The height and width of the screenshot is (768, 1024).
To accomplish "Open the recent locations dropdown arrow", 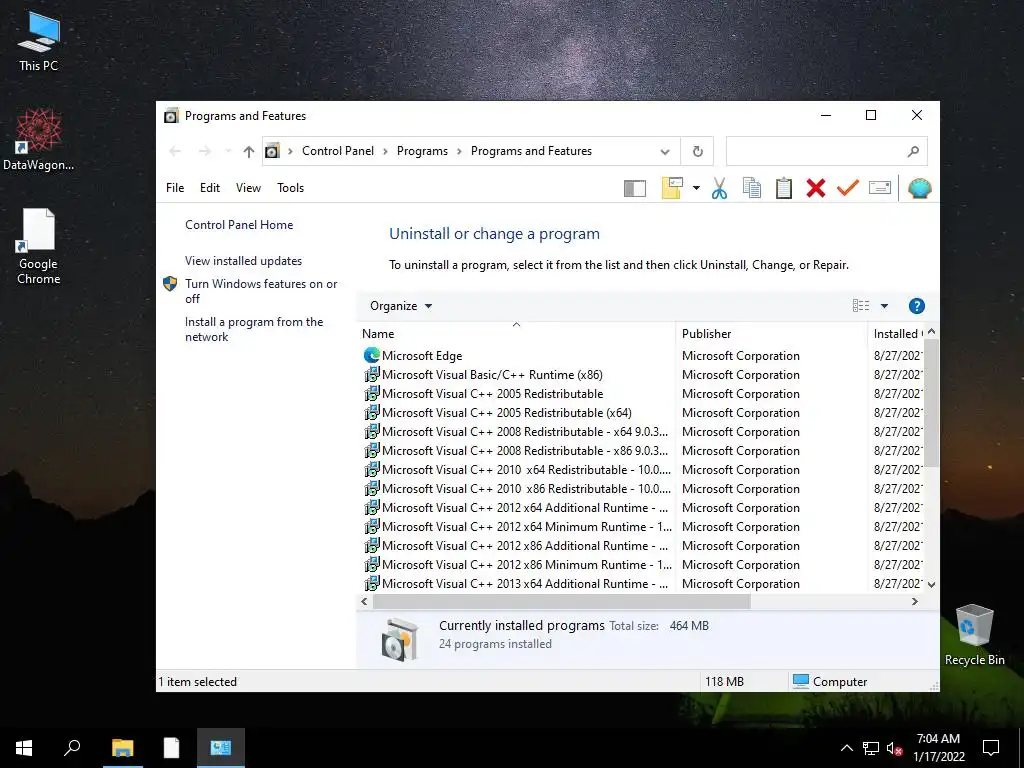I will pyautogui.click(x=228, y=152).
